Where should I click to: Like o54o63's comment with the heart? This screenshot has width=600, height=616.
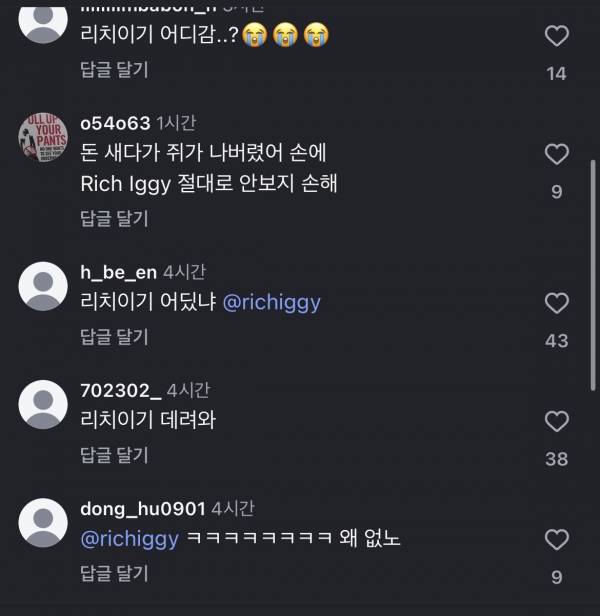pos(556,154)
